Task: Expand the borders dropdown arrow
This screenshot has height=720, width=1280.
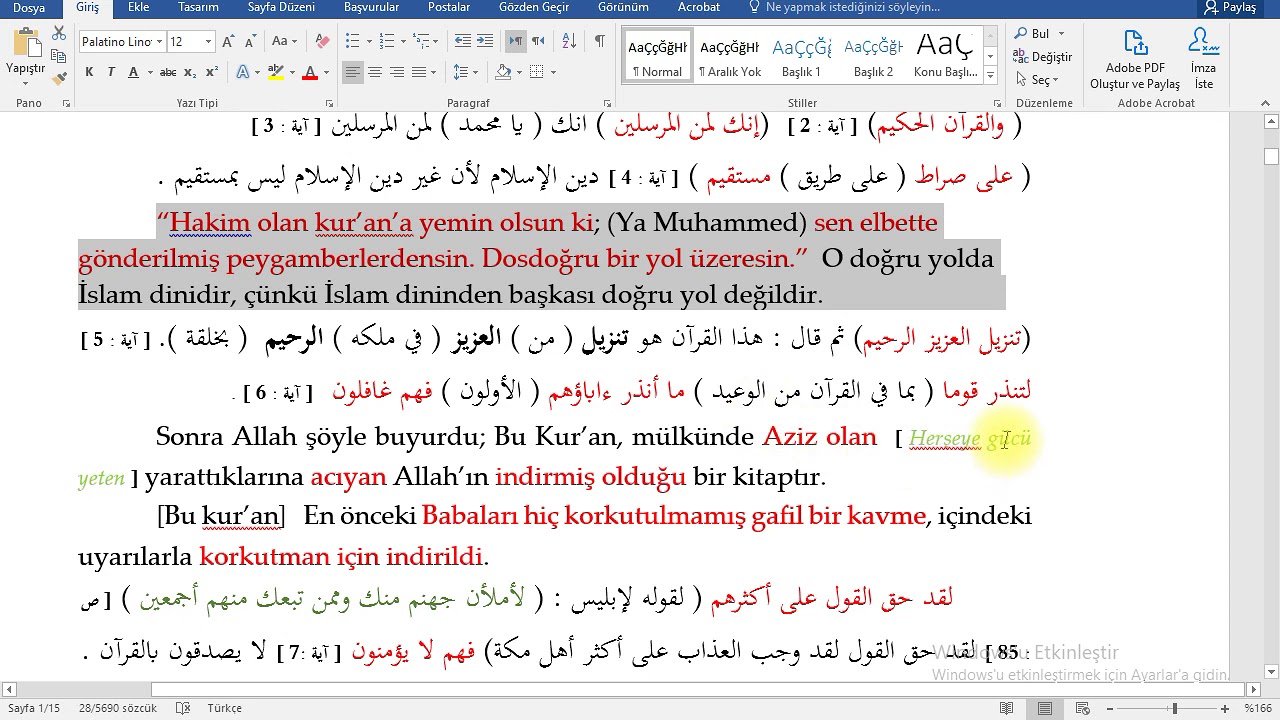Action: click(x=553, y=72)
